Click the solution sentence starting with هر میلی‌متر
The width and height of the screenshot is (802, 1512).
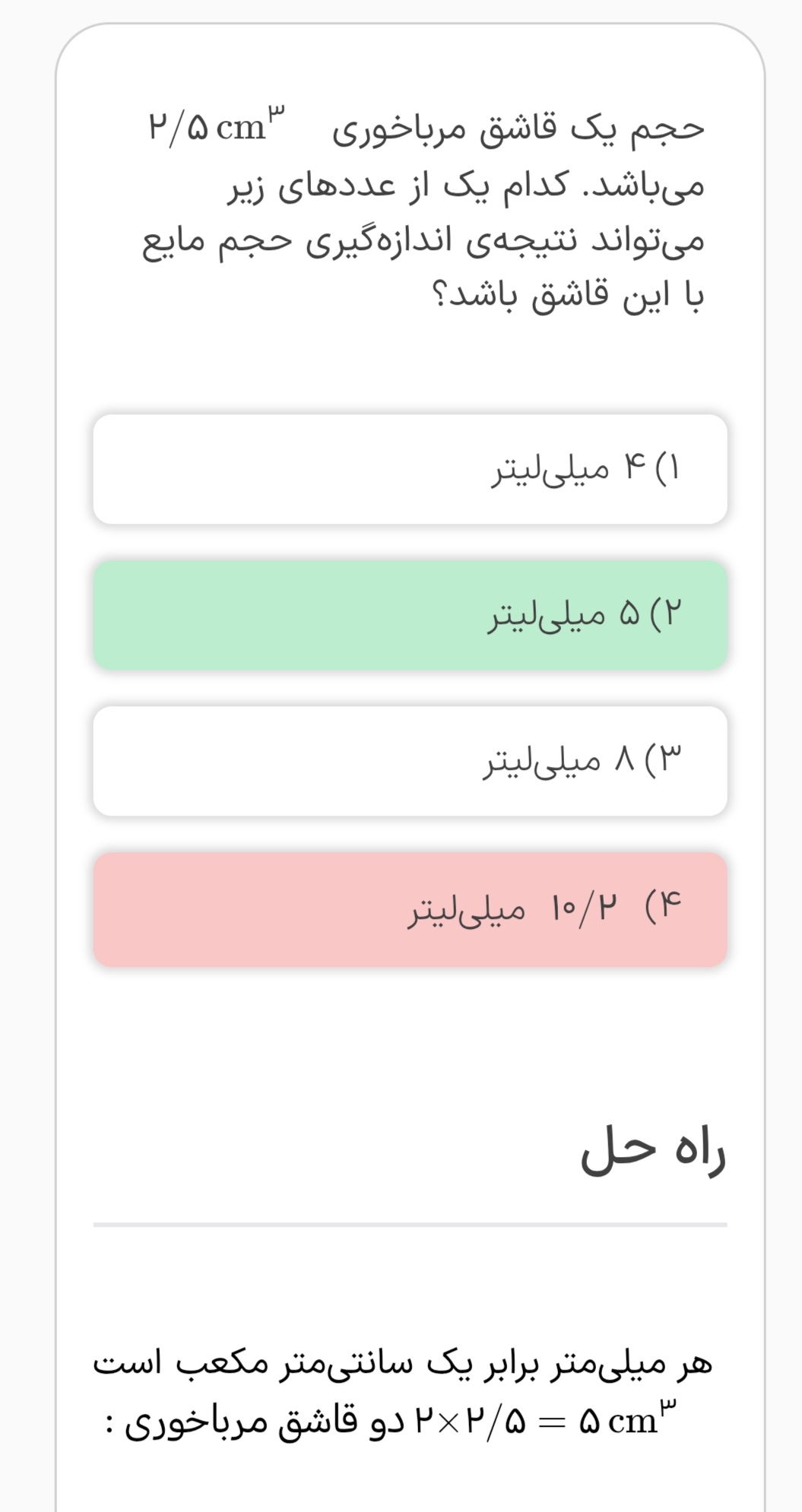coord(402,1362)
